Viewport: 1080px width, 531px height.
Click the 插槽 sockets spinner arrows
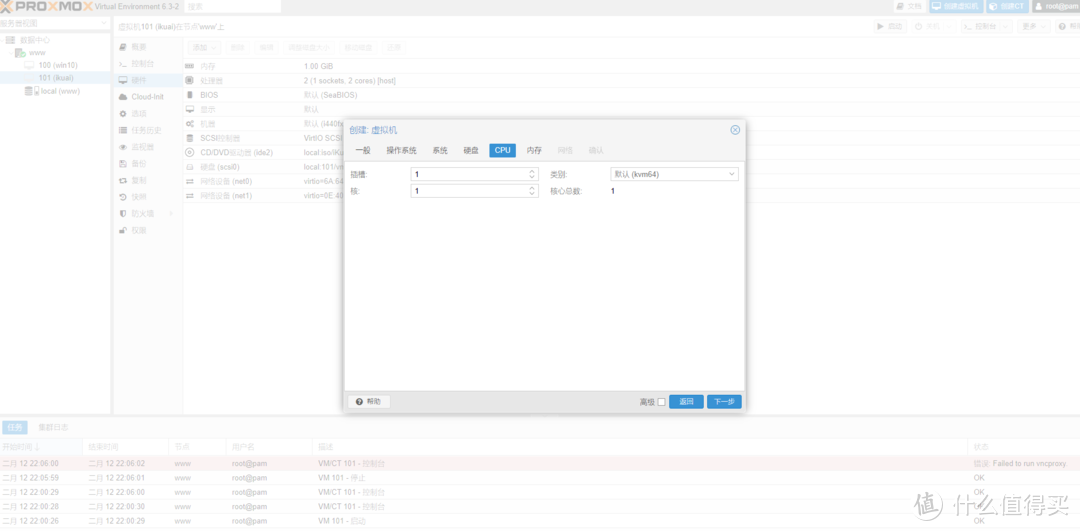click(532, 174)
